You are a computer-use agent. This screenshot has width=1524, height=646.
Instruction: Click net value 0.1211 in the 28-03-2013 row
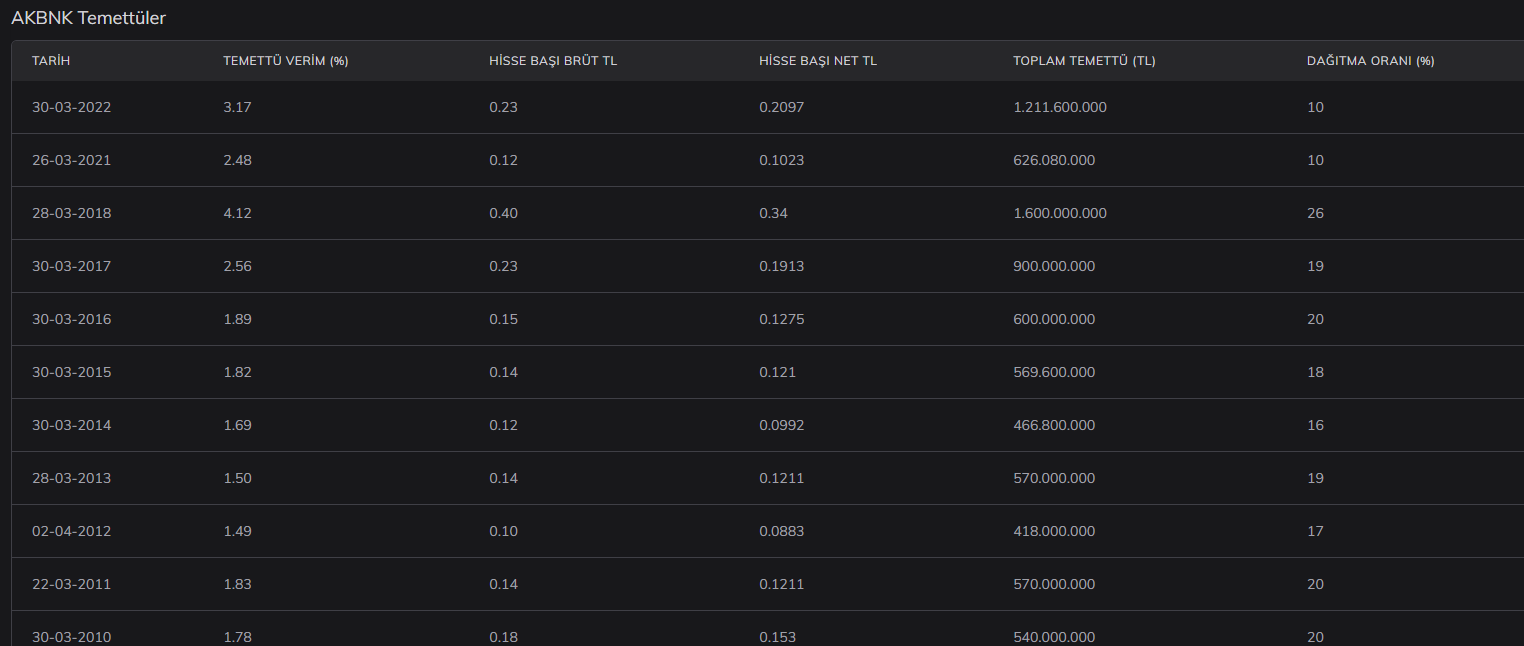click(781, 478)
